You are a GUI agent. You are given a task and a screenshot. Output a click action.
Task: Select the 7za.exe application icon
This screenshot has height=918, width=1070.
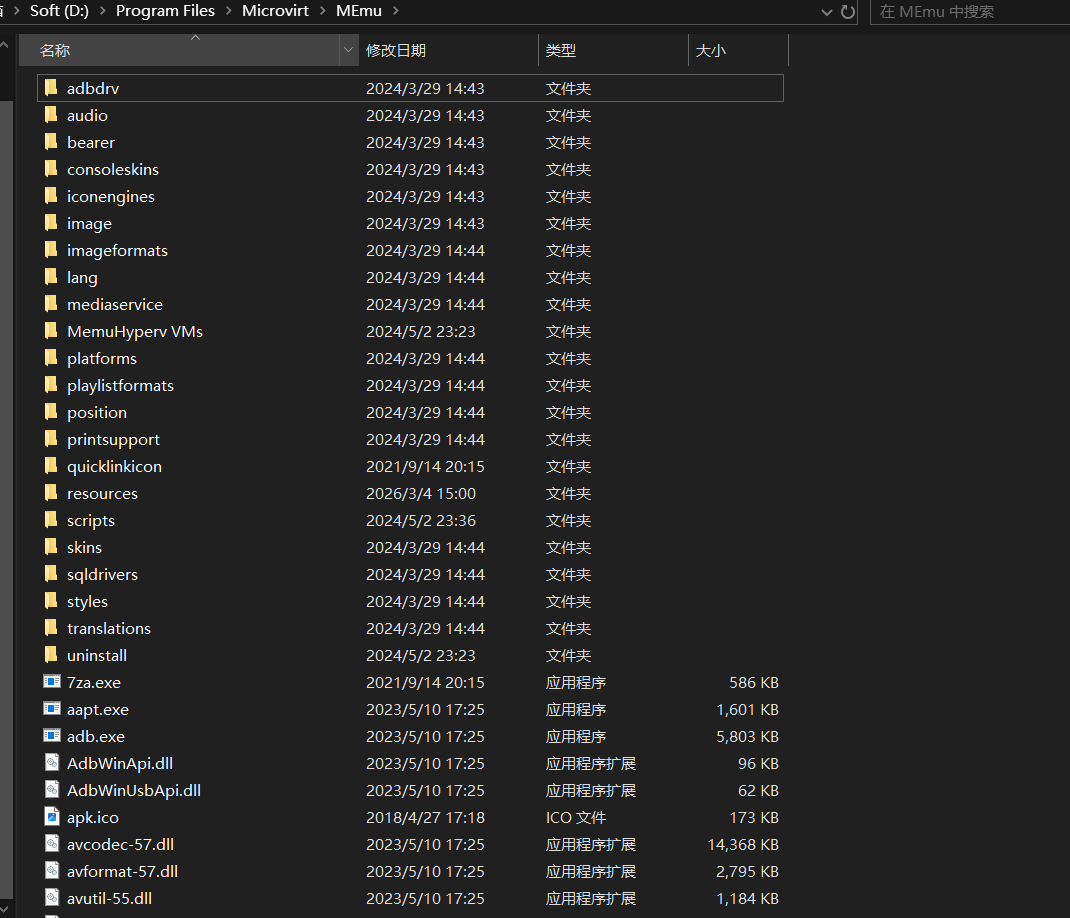click(52, 682)
